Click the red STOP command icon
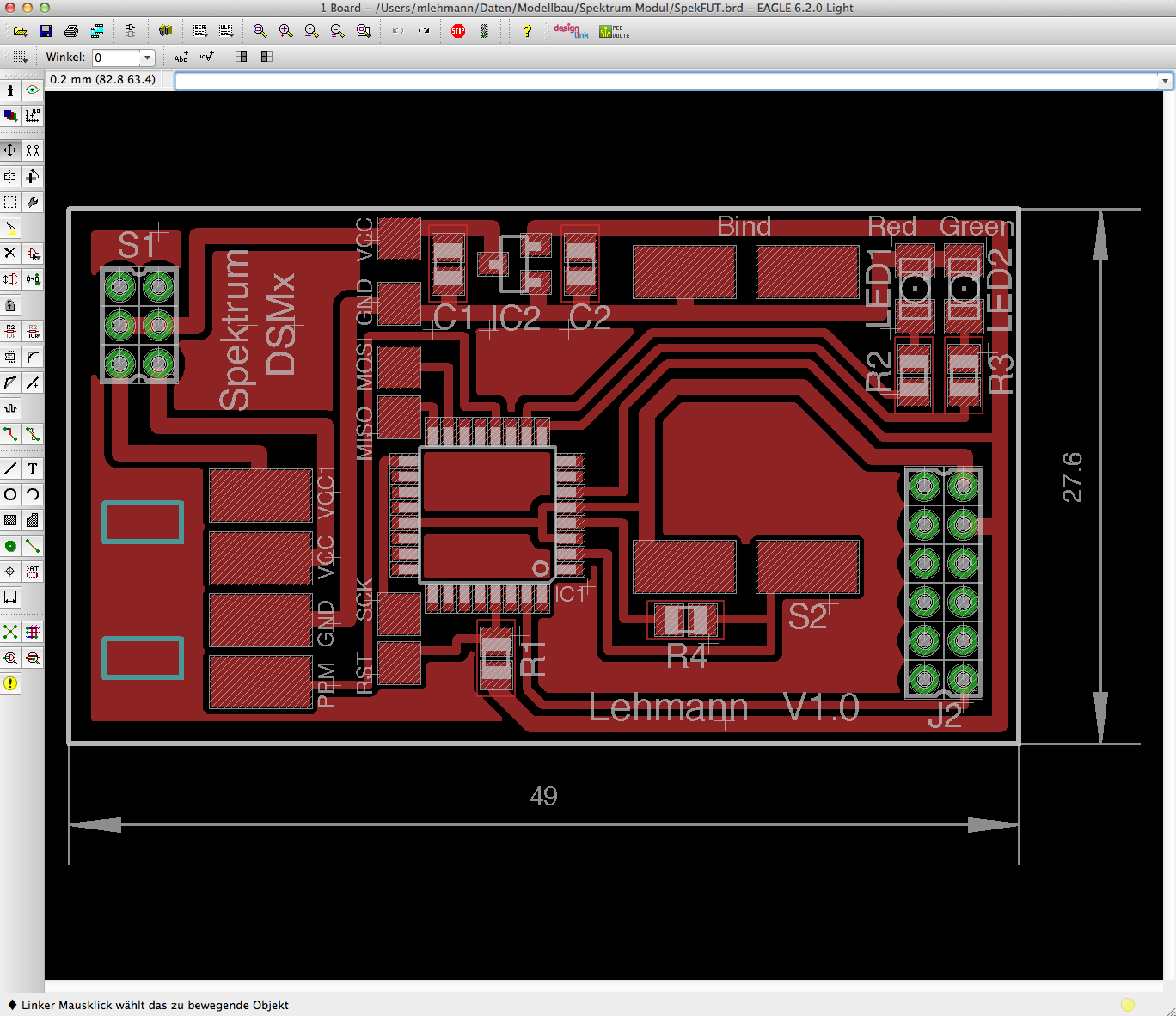Screen dimensions: 1176x1016 point(458,31)
